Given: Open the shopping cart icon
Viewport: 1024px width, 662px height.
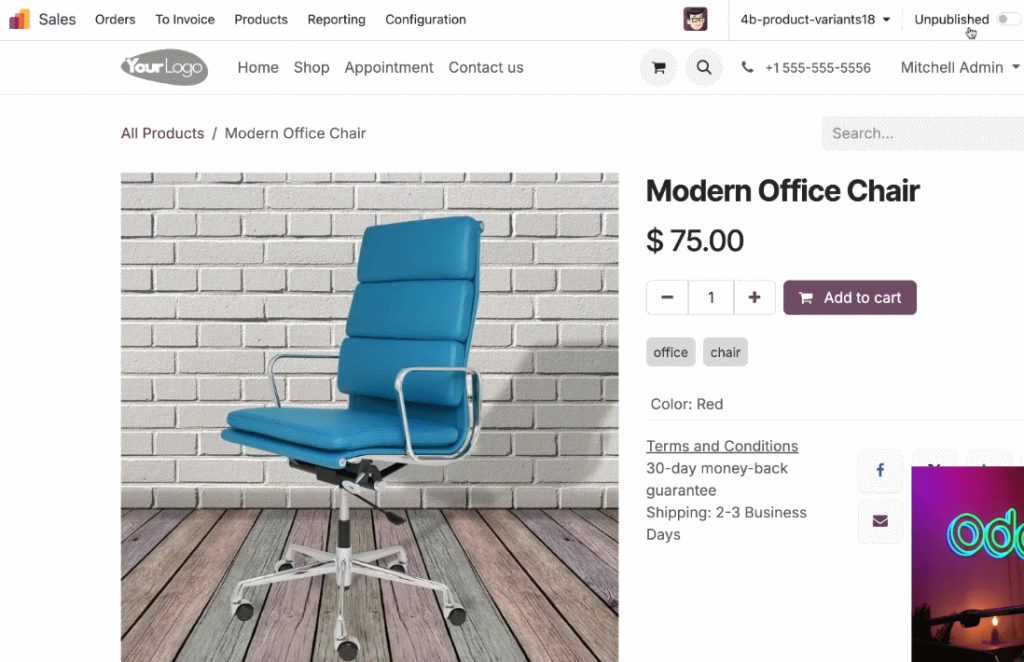Looking at the screenshot, I should (659, 67).
